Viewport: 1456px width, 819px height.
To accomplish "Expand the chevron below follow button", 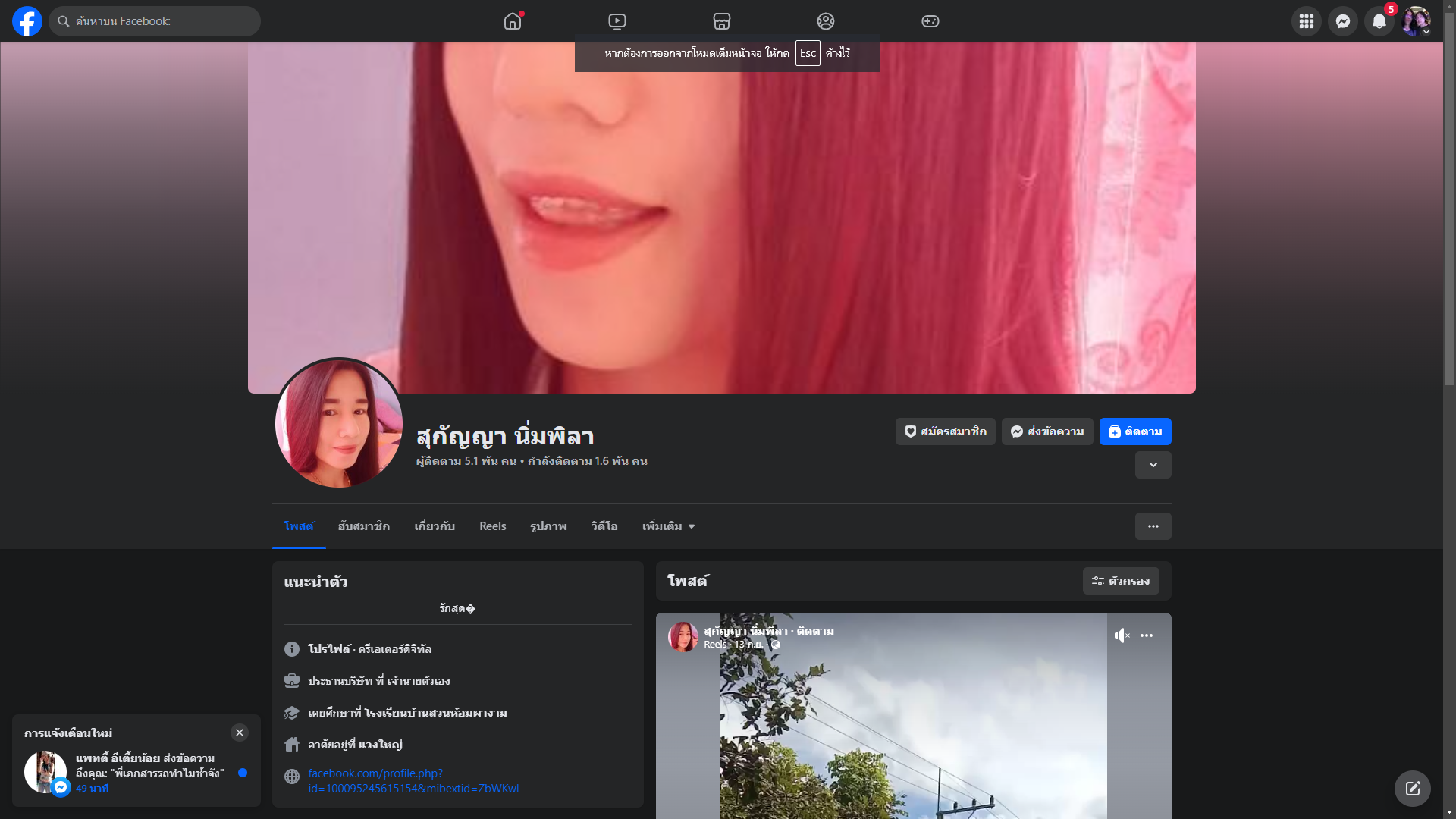I will coord(1153,465).
